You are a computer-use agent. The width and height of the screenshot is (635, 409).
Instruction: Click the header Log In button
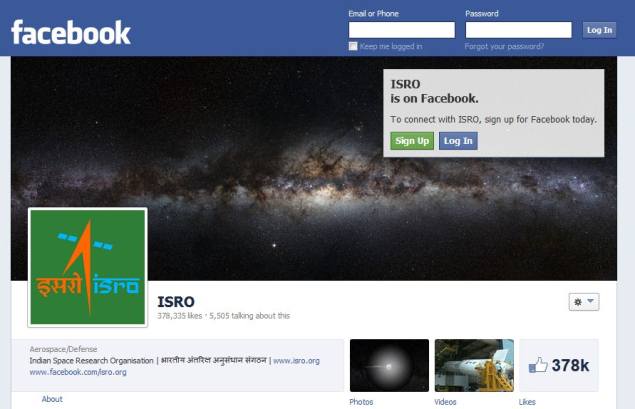[x=599, y=30]
